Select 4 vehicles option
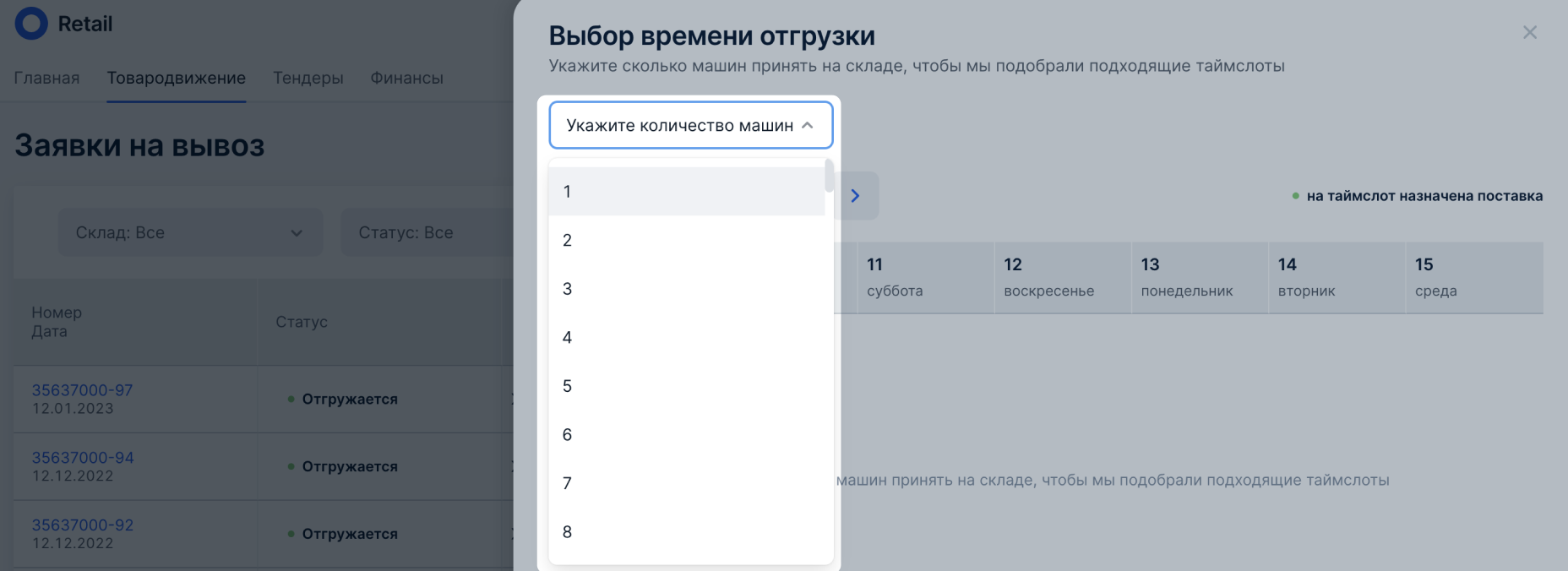The width and height of the screenshot is (1568, 571). [x=686, y=338]
